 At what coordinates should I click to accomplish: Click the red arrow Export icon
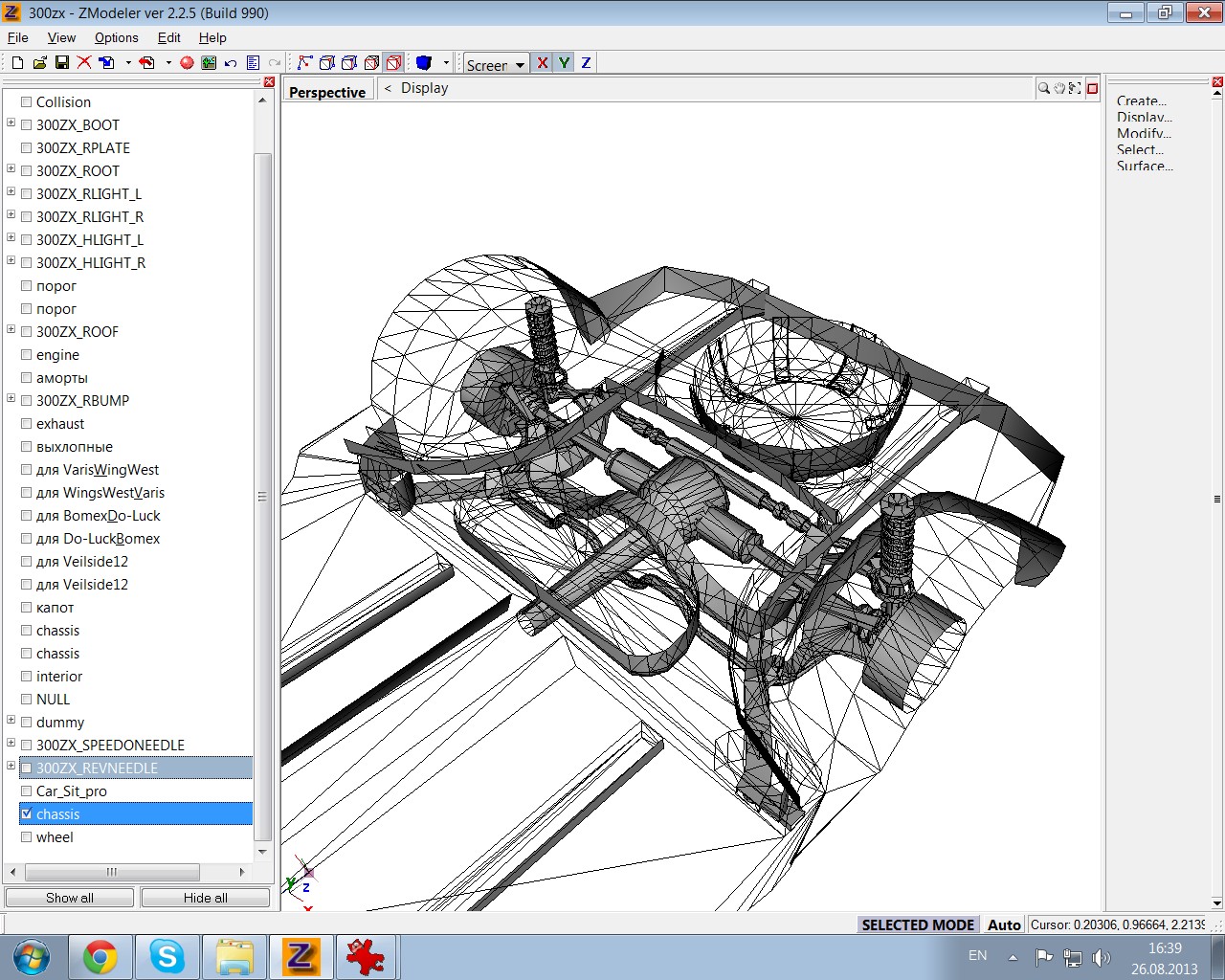pyautogui.click(x=147, y=63)
